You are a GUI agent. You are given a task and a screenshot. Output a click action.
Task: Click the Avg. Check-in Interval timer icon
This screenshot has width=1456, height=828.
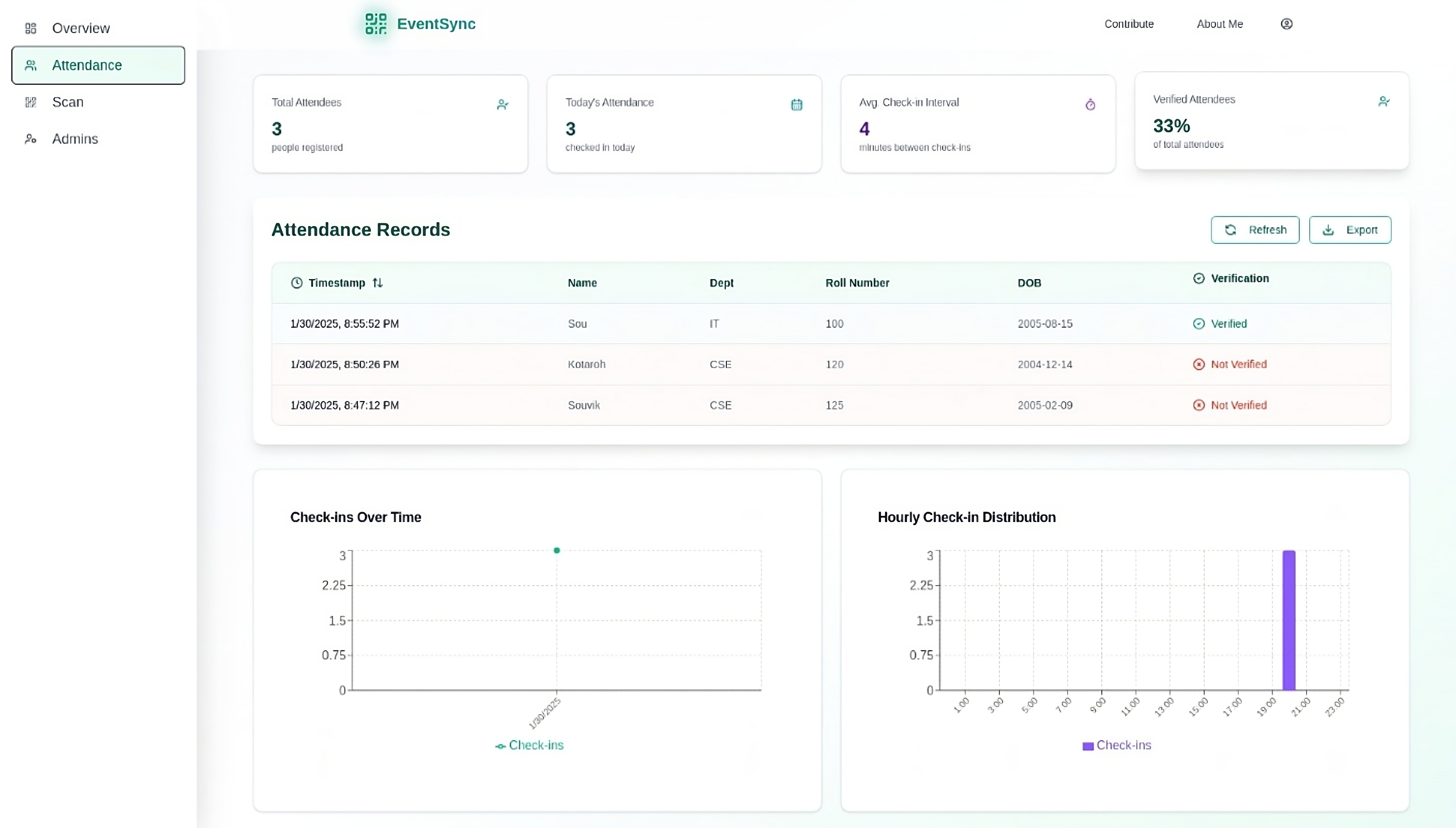[1090, 105]
